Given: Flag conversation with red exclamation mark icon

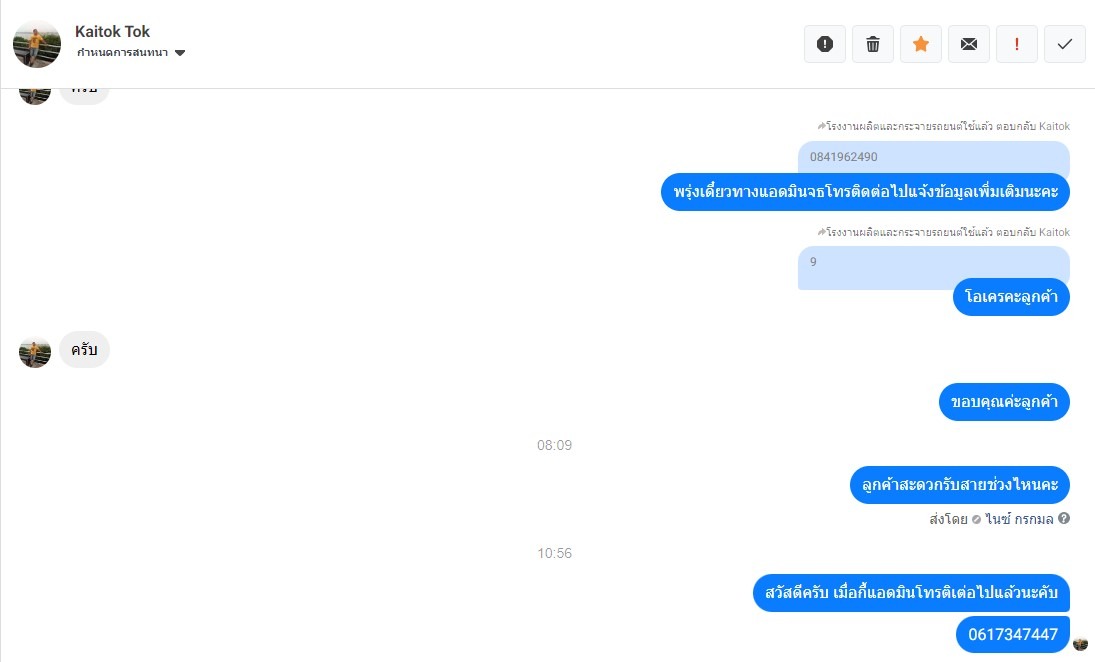Looking at the screenshot, I should [x=1017, y=44].
